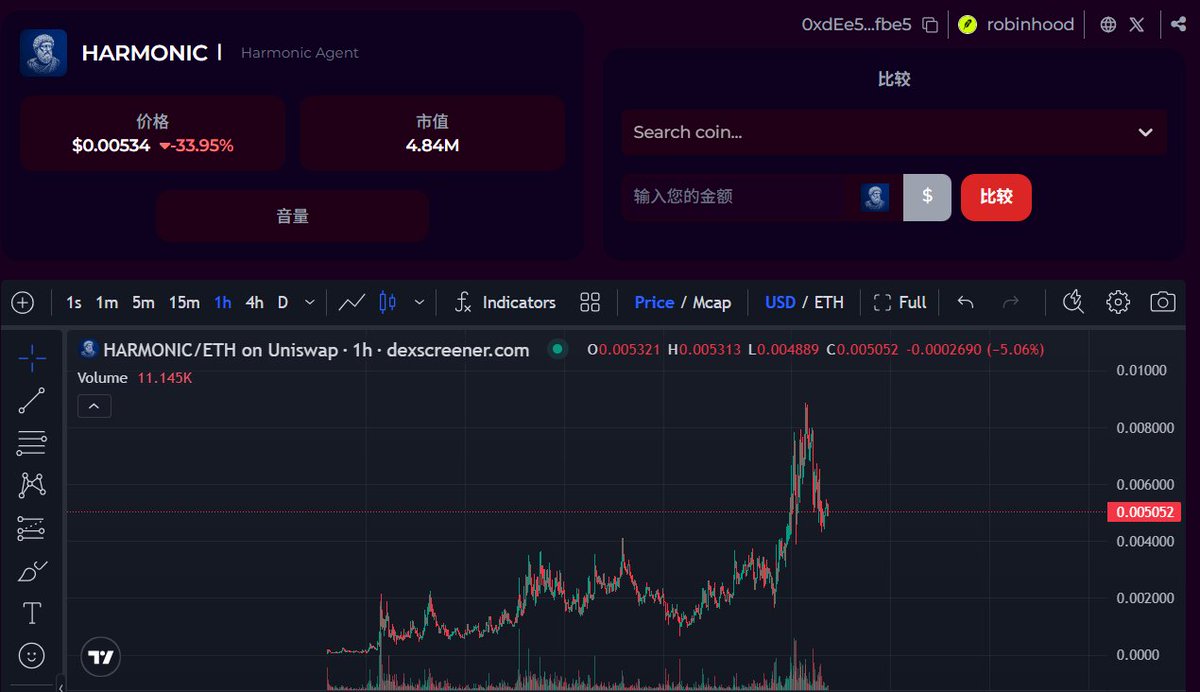Viewport: 1200px width, 692px height.
Task: Collapse the indicator legend arrow
Action: point(94,406)
